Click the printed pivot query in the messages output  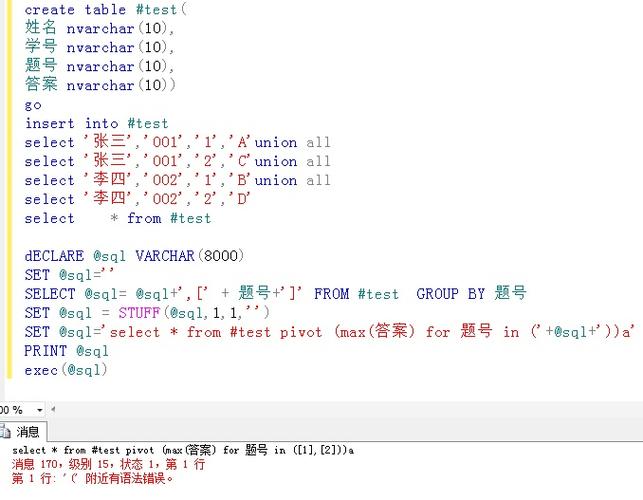[183, 450]
